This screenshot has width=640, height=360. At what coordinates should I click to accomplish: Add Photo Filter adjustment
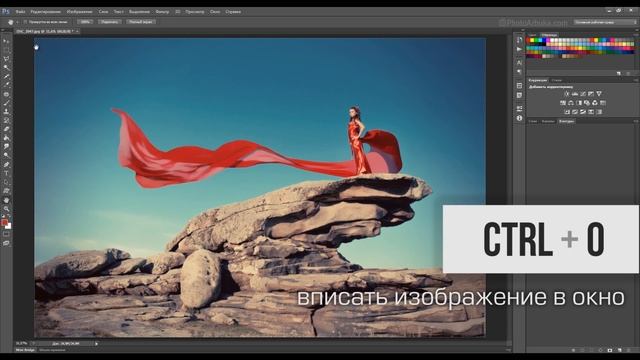click(587, 103)
